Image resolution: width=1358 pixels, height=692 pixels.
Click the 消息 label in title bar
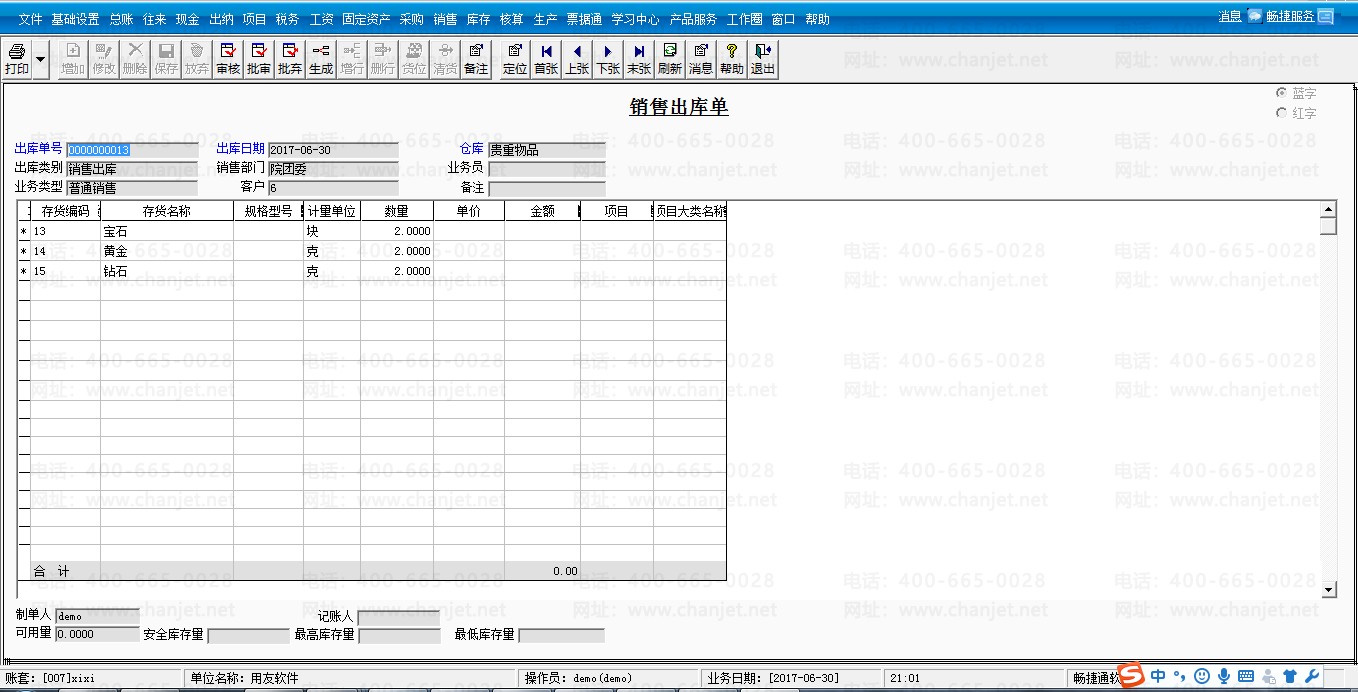[1230, 16]
